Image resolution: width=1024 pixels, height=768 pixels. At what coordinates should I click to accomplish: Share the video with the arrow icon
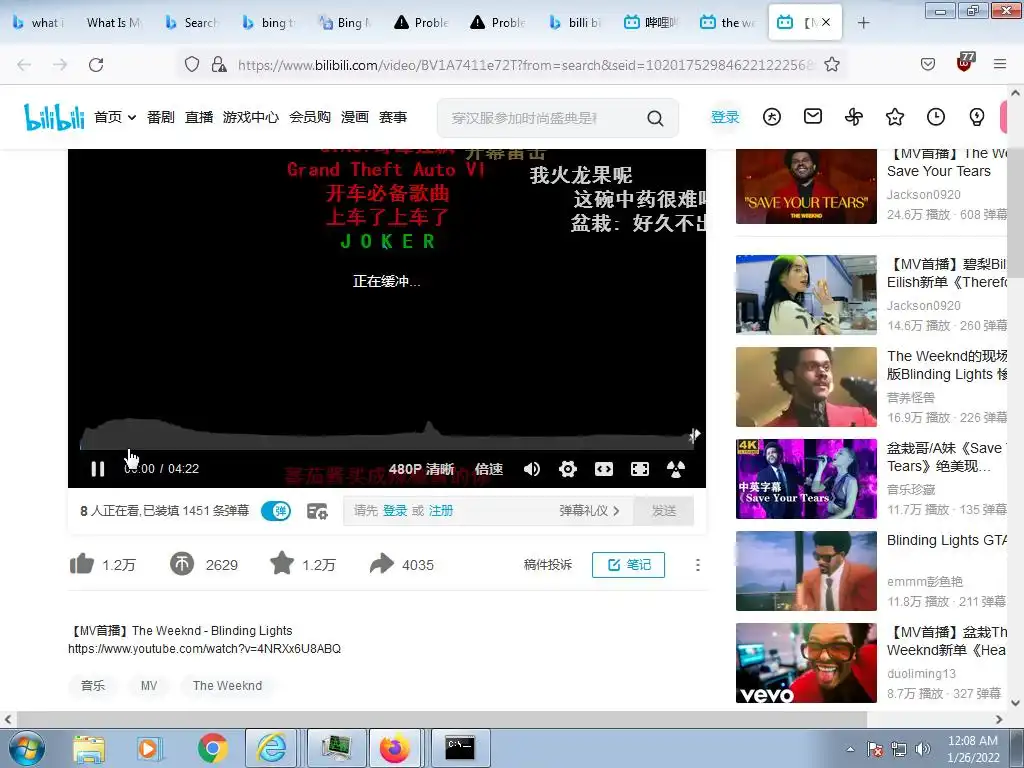382,564
